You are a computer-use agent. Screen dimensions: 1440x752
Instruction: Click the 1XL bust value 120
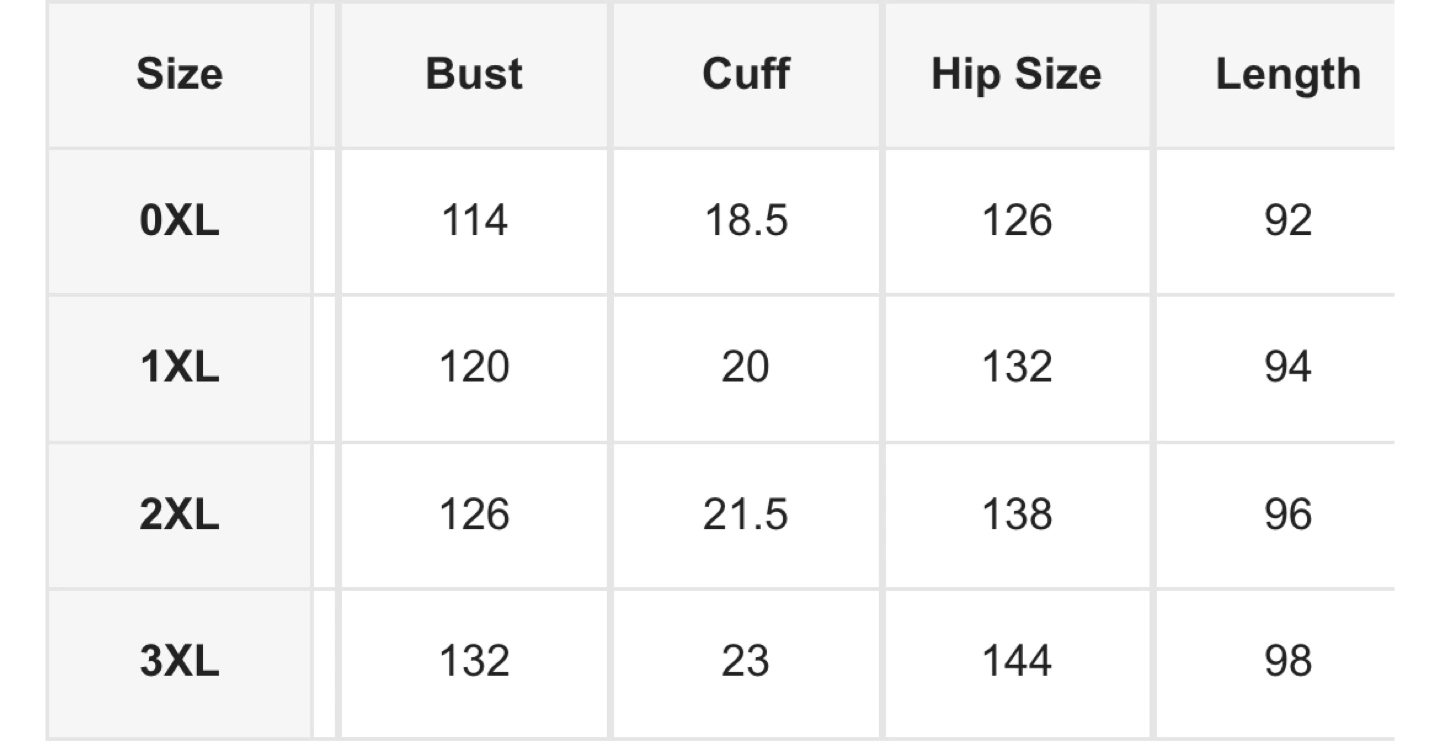(474, 368)
